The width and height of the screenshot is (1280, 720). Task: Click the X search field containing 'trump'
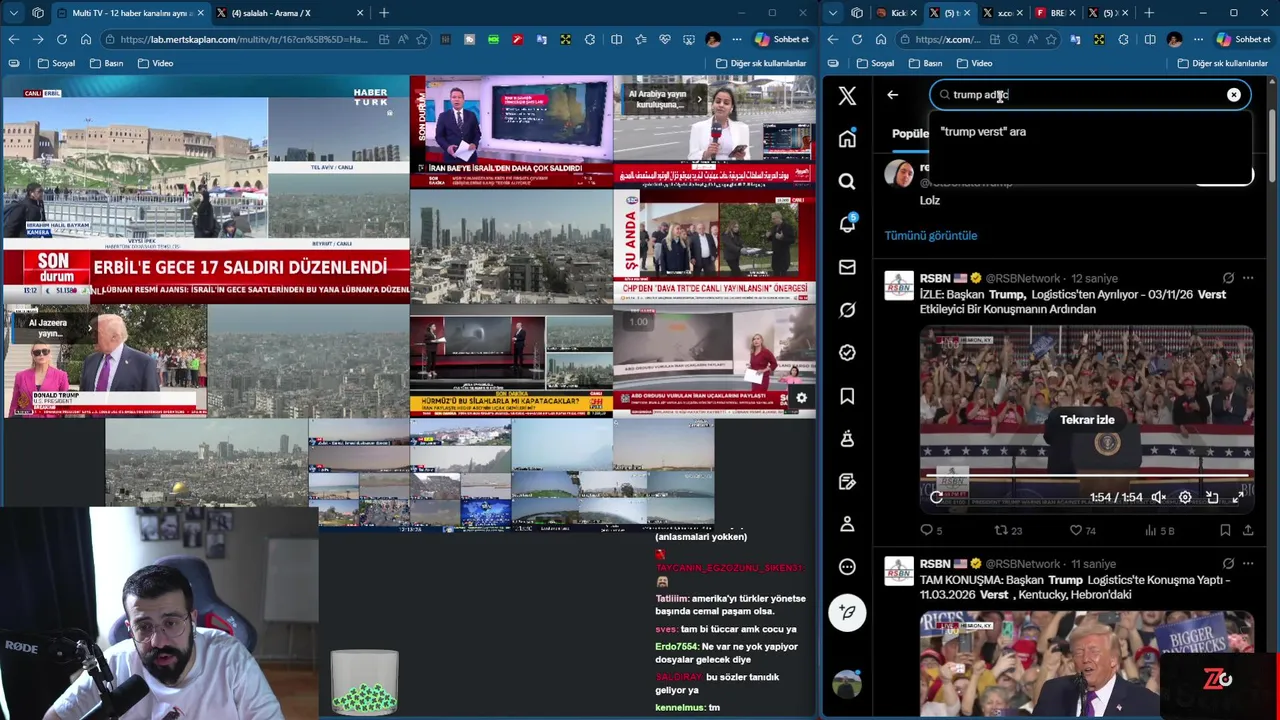coord(1090,95)
